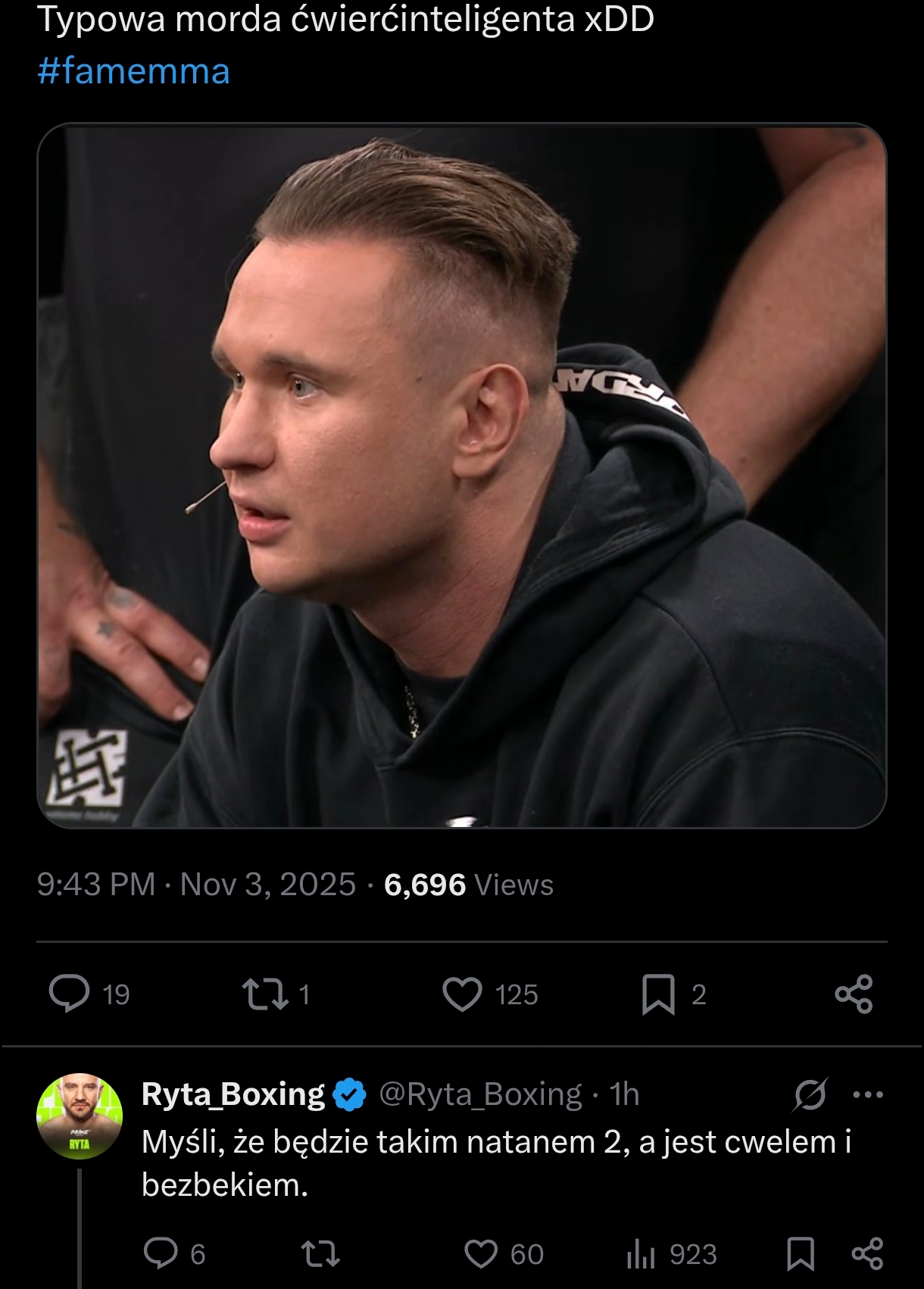Click the 9:43 PM Nov 3 timestamp
This screenshot has height=1289, width=924.
(196, 885)
